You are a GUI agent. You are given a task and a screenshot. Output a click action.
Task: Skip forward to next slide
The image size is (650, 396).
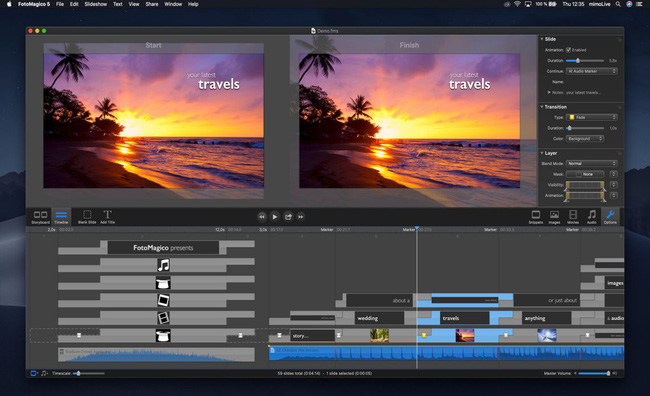pyautogui.click(x=301, y=216)
